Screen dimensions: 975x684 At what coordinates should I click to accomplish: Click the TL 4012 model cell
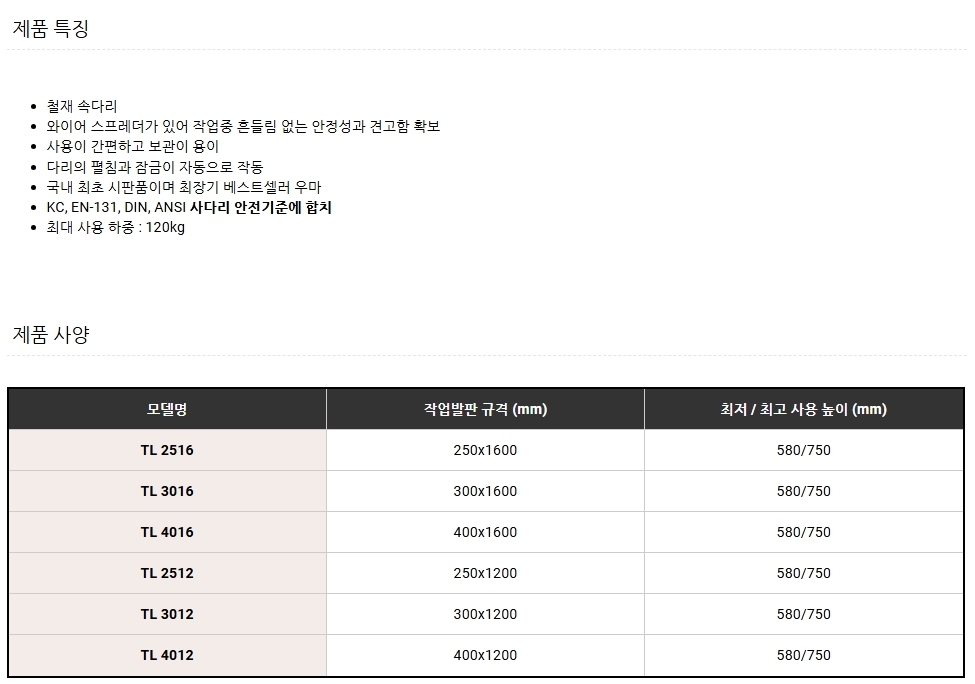click(x=167, y=655)
